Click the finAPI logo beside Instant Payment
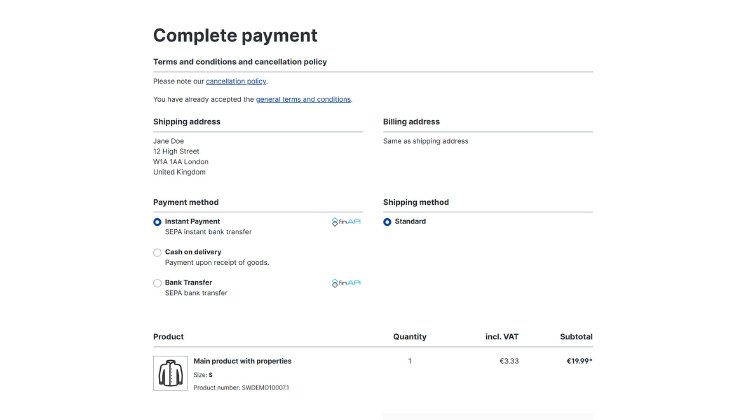The height and width of the screenshot is (420, 746). 346,222
